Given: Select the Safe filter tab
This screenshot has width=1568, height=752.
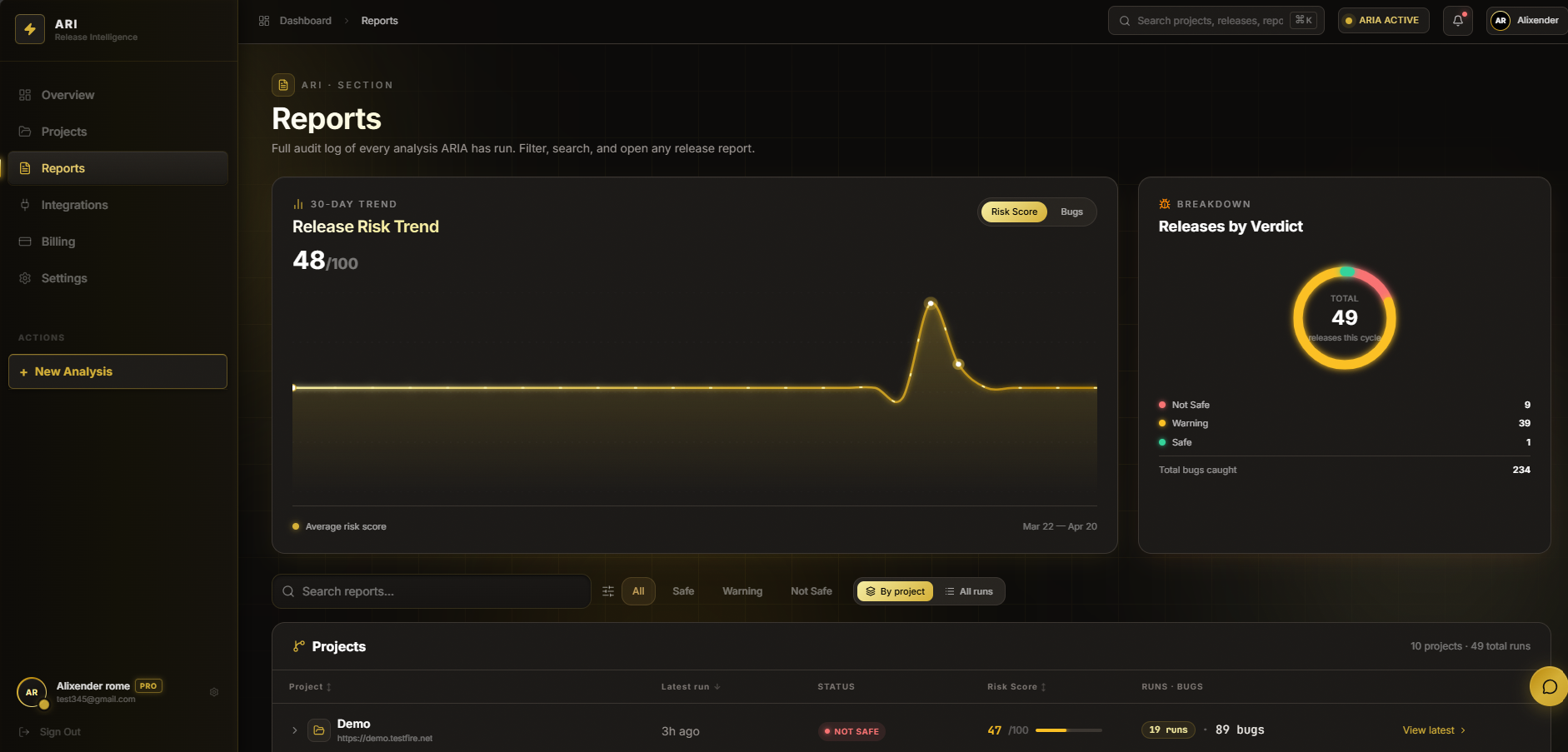Looking at the screenshot, I should click(x=683, y=591).
